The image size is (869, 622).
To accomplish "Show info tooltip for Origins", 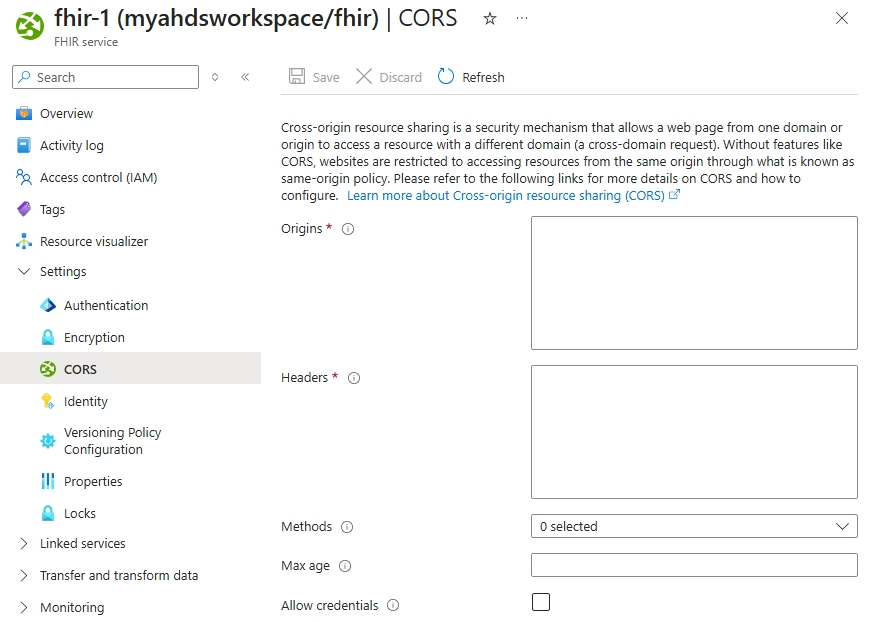I will point(347,229).
